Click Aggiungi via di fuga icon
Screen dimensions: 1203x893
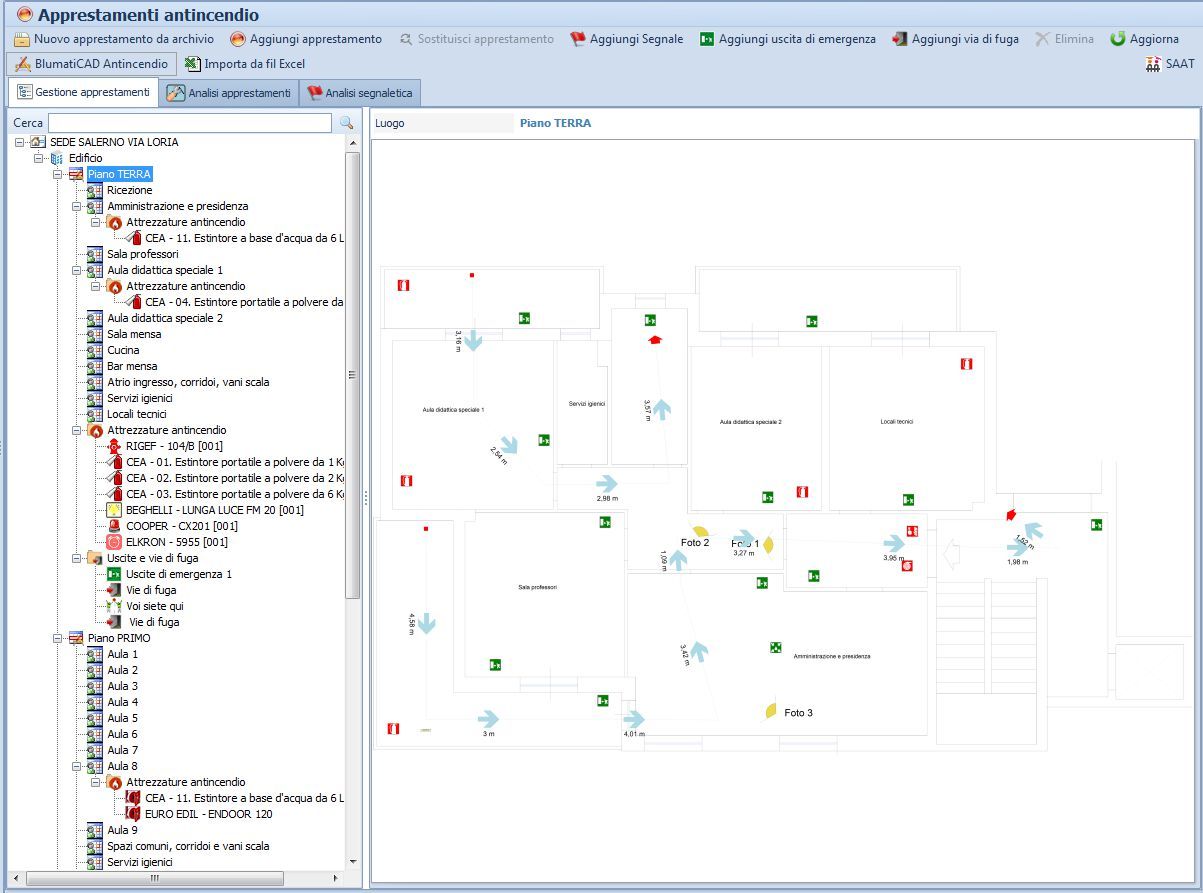tap(900, 39)
